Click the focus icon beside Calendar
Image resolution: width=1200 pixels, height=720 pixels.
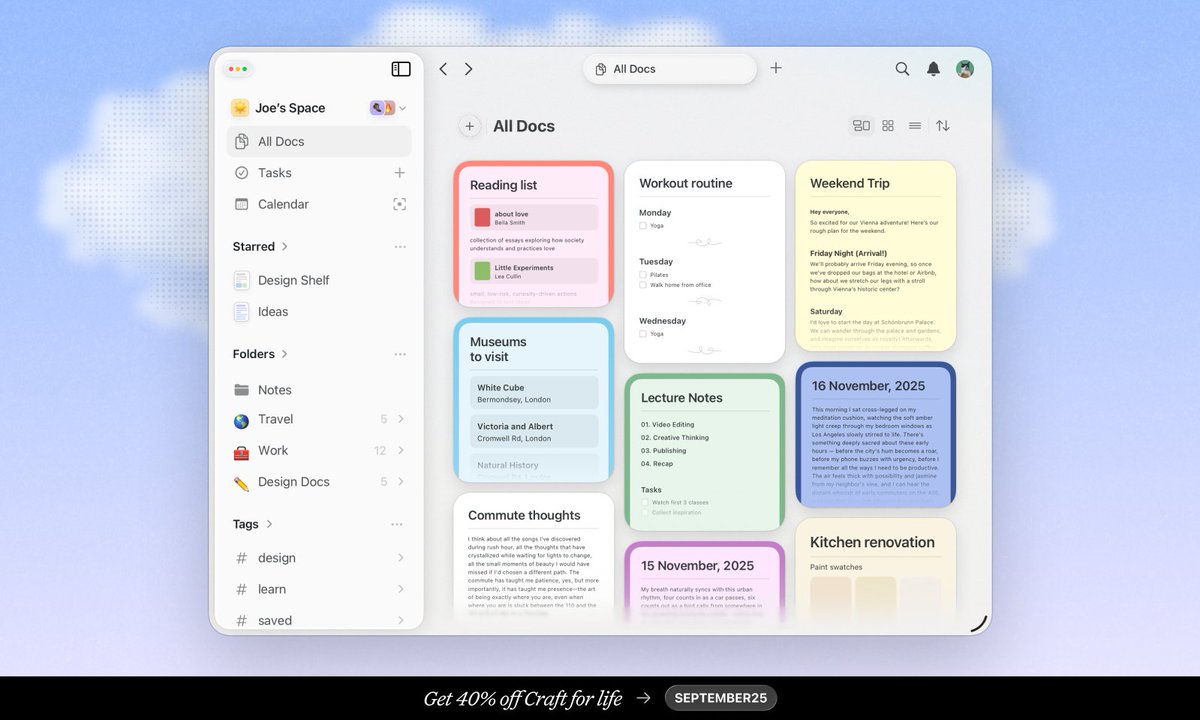tap(400, 204)
